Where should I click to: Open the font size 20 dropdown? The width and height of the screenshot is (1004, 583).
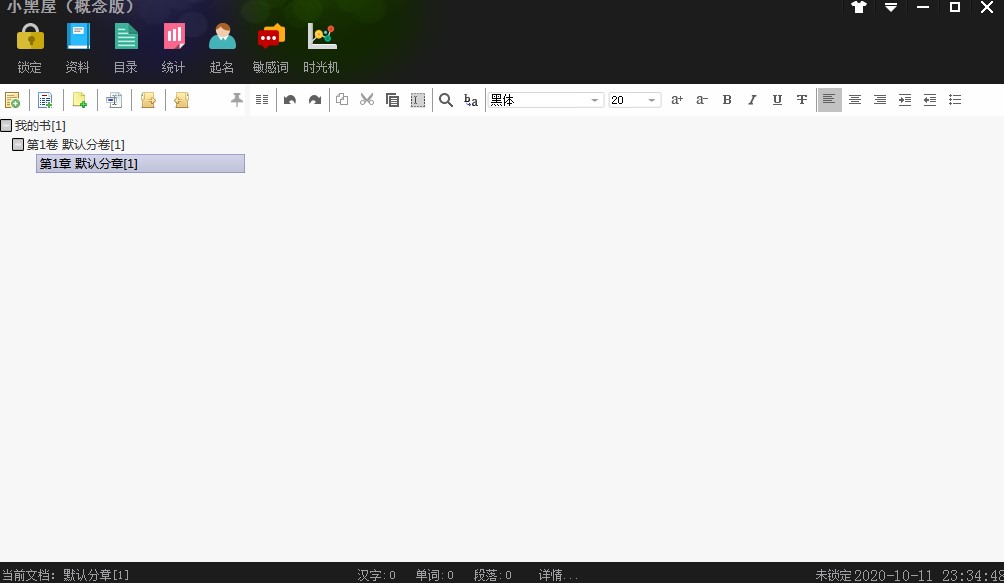(x=652, y=100)
